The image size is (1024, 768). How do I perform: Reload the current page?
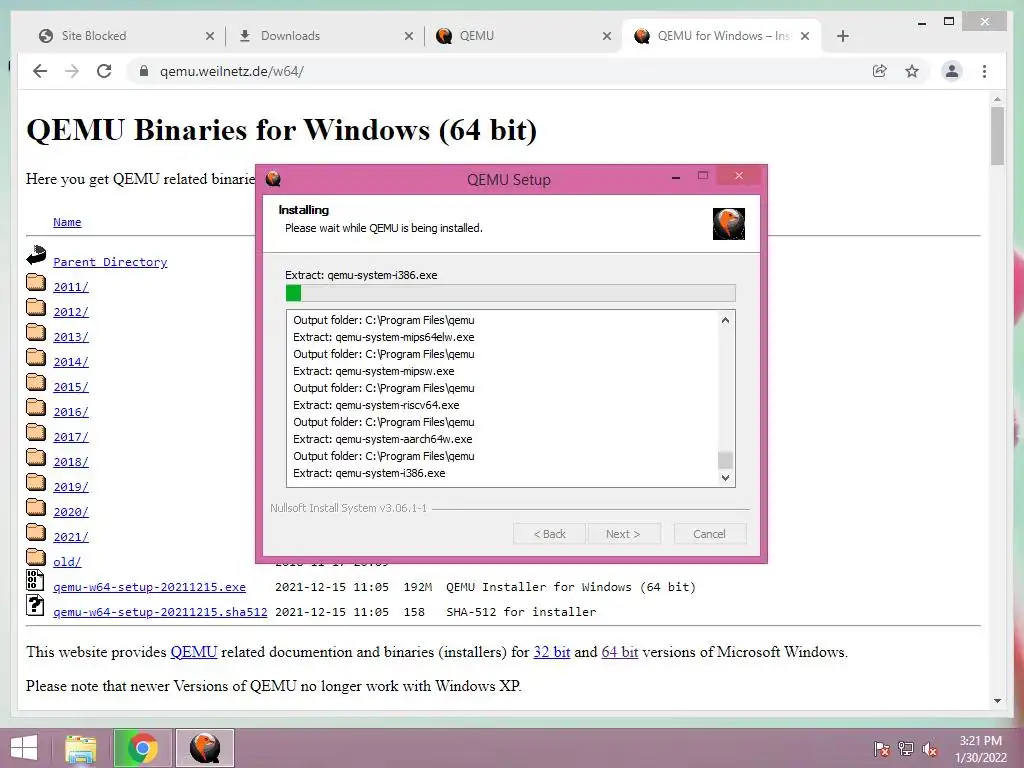[104, 71]
